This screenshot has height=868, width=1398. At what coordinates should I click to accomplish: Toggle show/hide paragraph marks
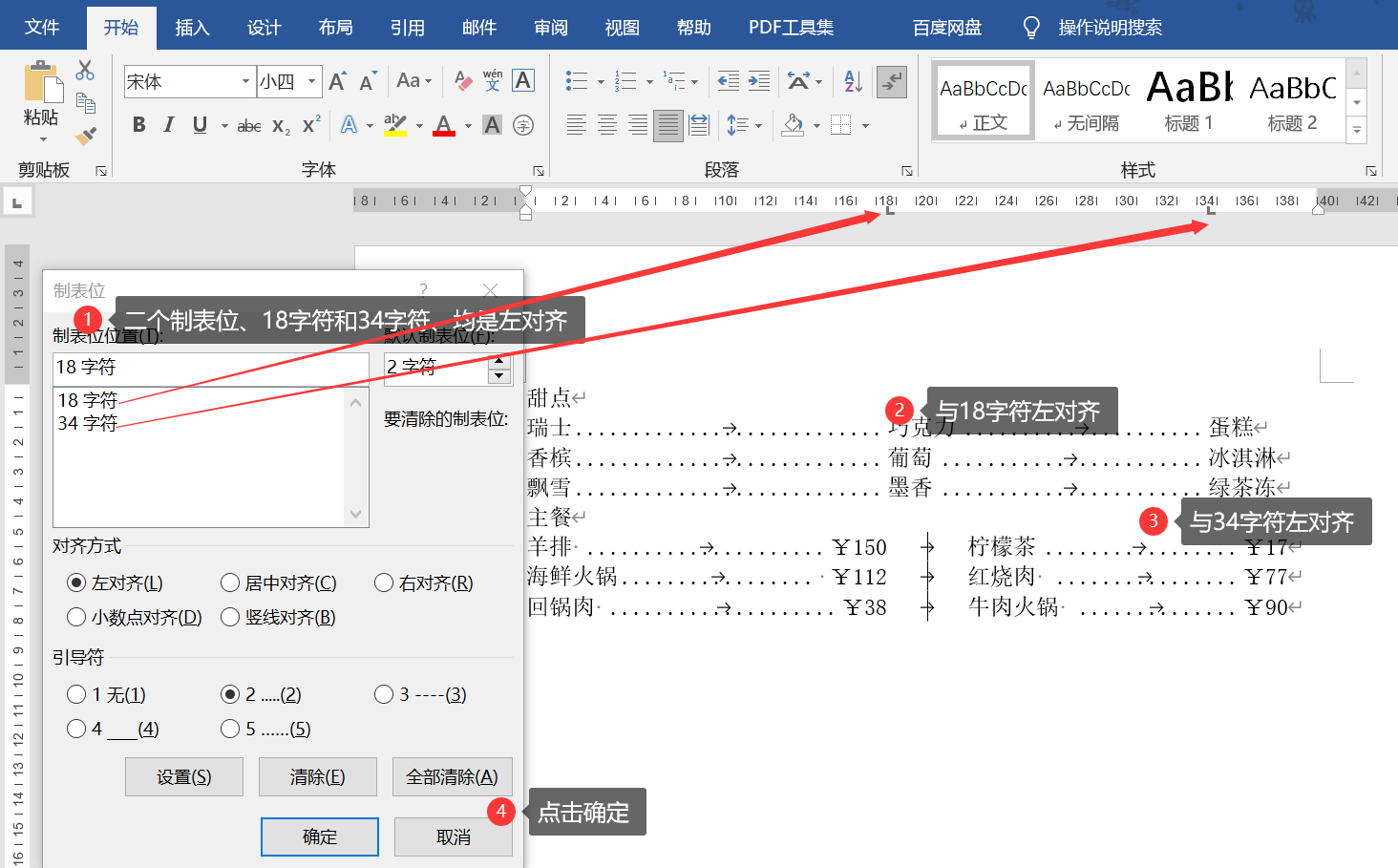pos(892,81)
